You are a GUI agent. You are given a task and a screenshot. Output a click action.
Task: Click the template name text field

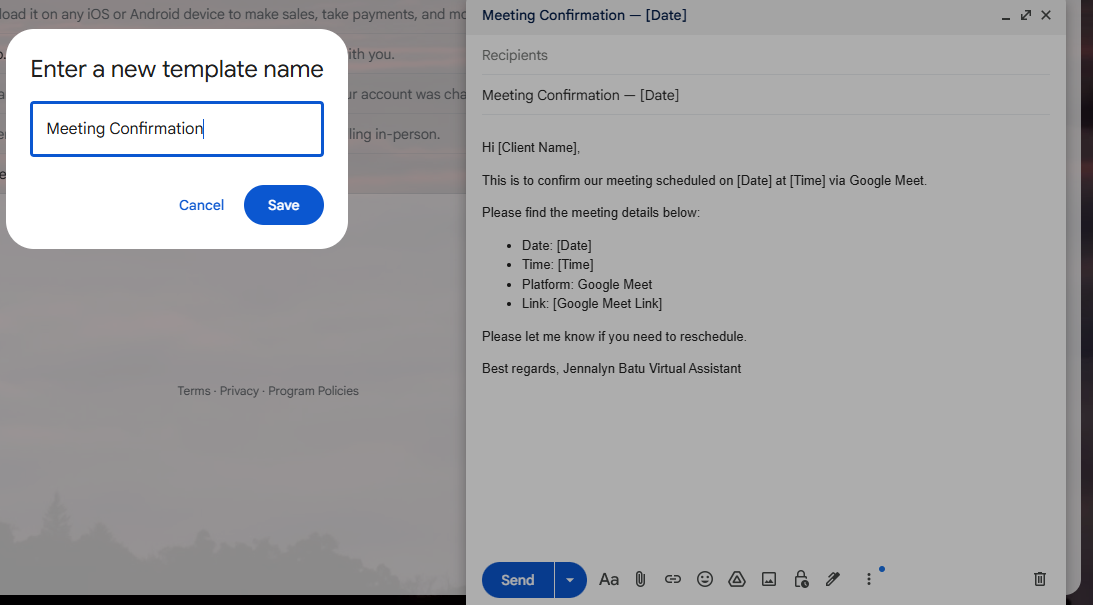177,129
